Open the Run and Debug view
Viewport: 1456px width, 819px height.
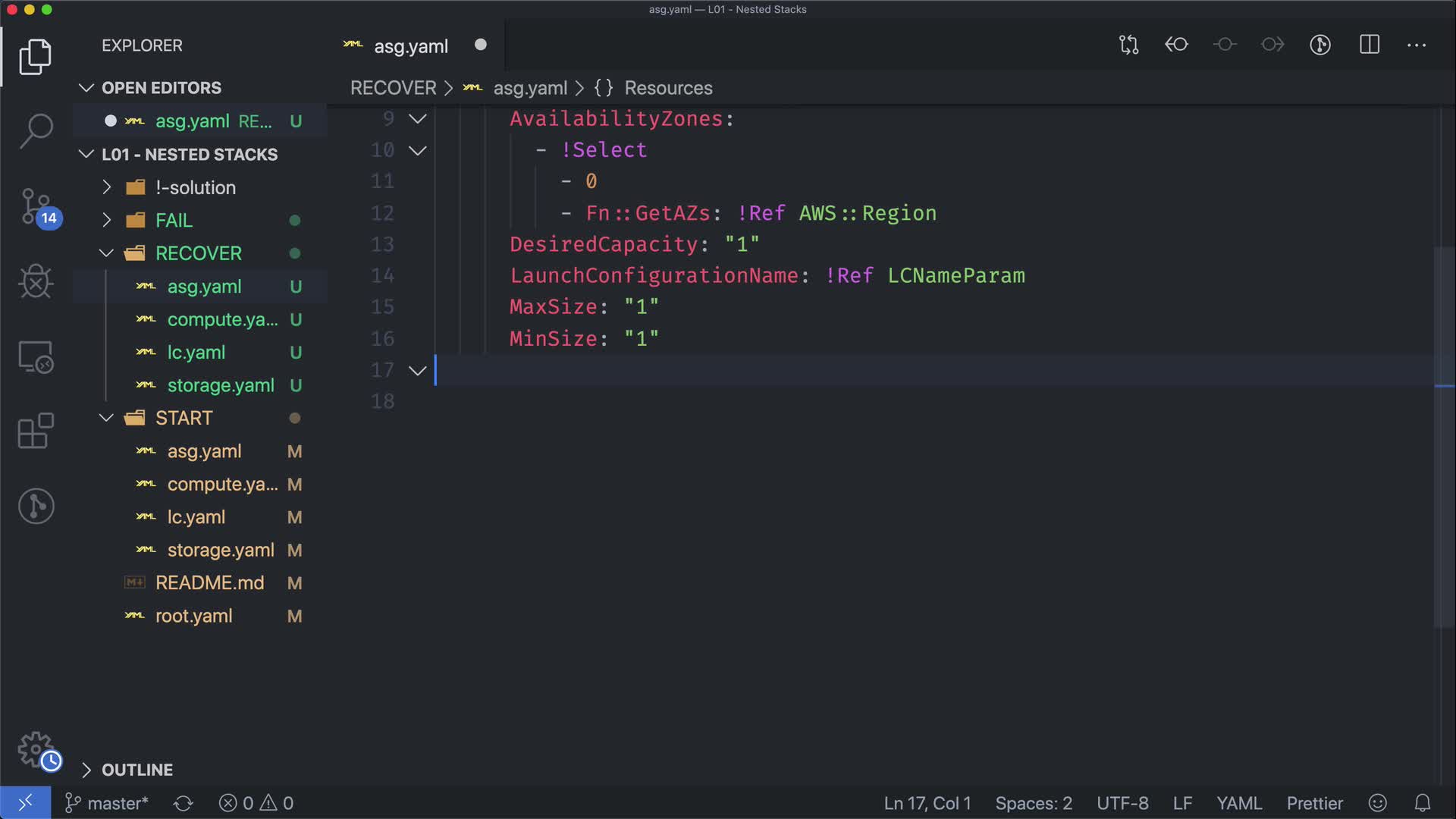click(36, 281)
